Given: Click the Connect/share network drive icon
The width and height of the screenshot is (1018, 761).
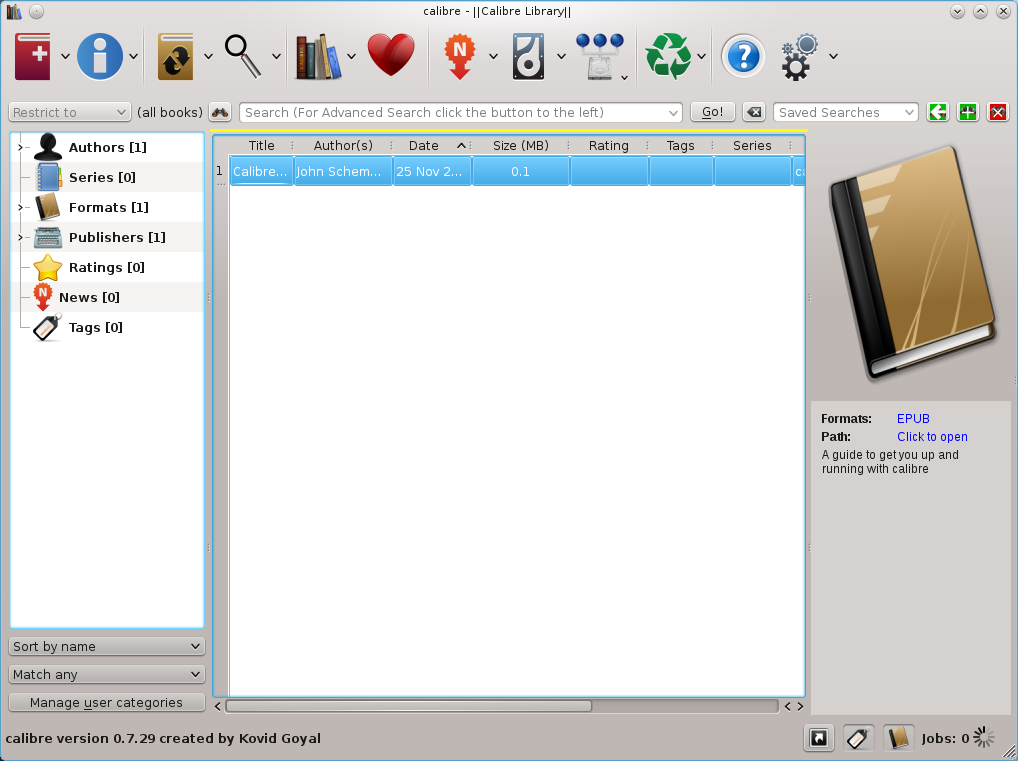Looking at the screenshot, I should pyautogui.click(x=599, y=56).
